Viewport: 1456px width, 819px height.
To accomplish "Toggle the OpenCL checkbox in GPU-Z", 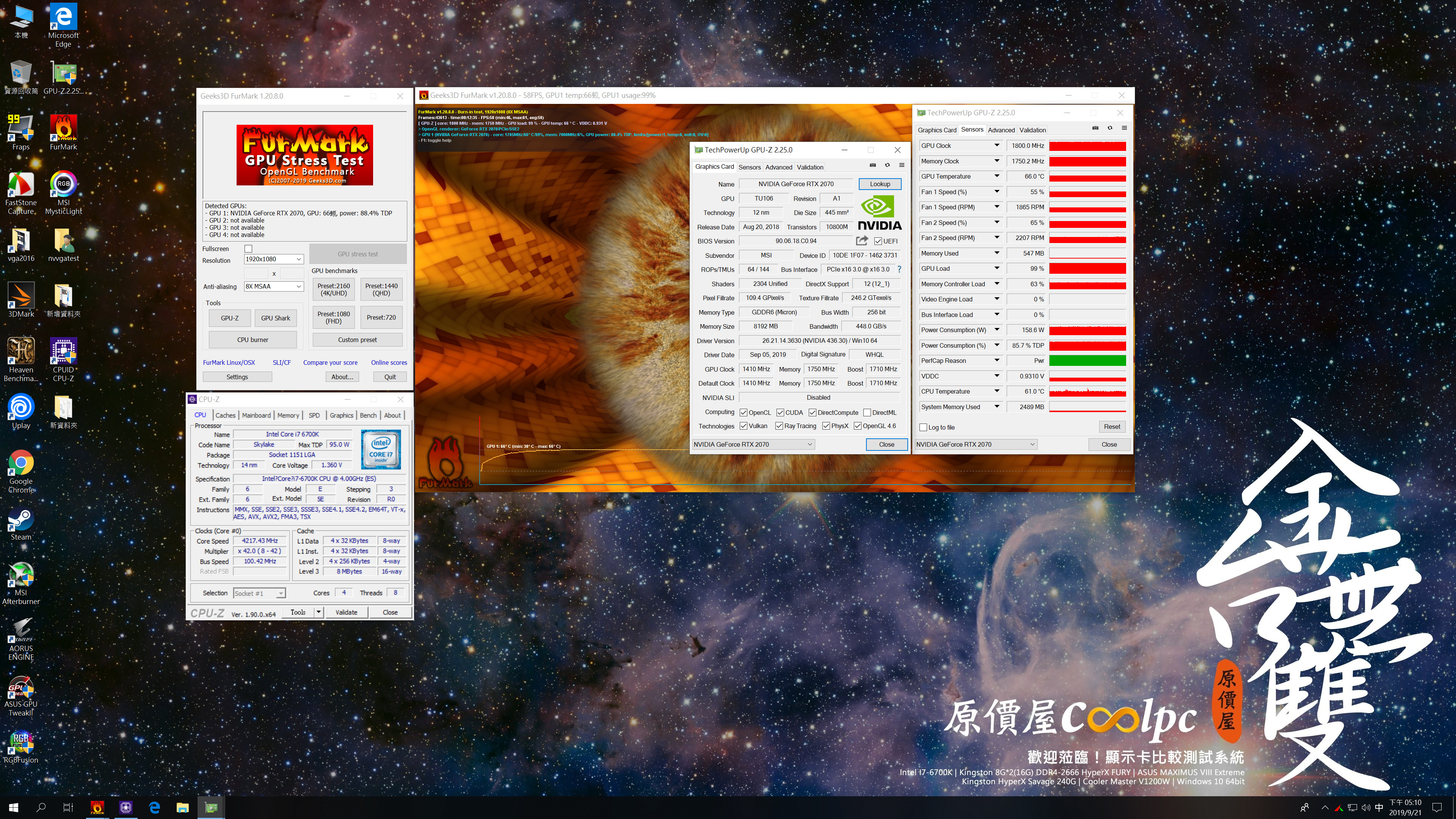I will pos(743,413).
